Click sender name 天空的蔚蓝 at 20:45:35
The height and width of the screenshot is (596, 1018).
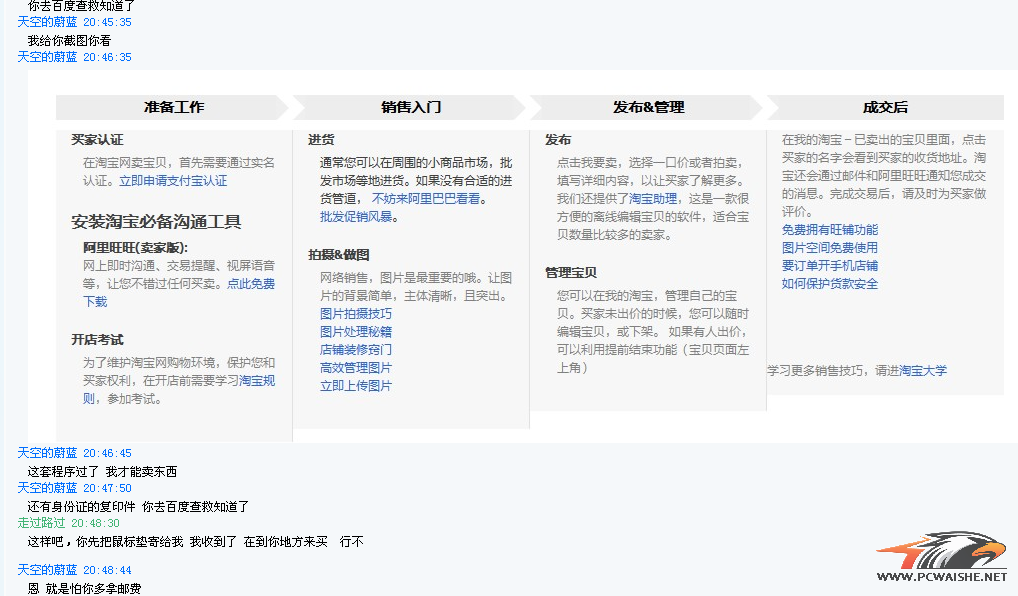pyautogui.click(x=47, y=22)
